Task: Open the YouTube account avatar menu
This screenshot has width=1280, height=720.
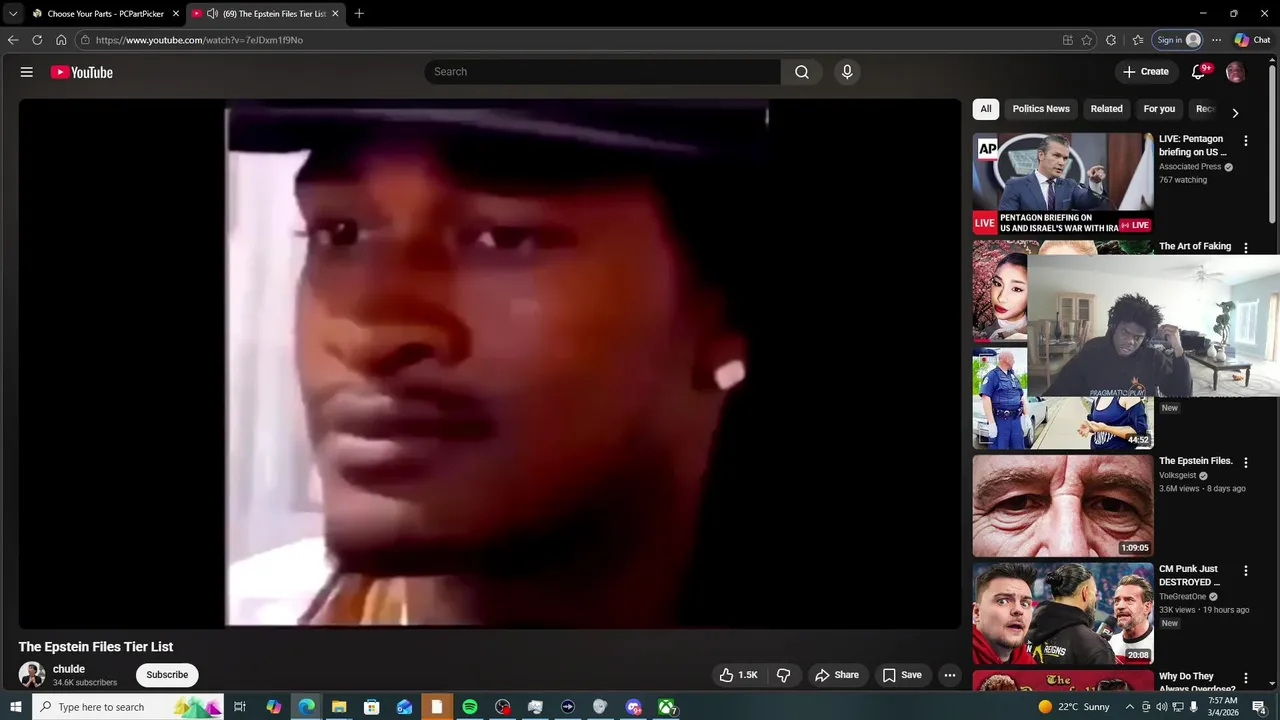Action: coord(1236,72)
